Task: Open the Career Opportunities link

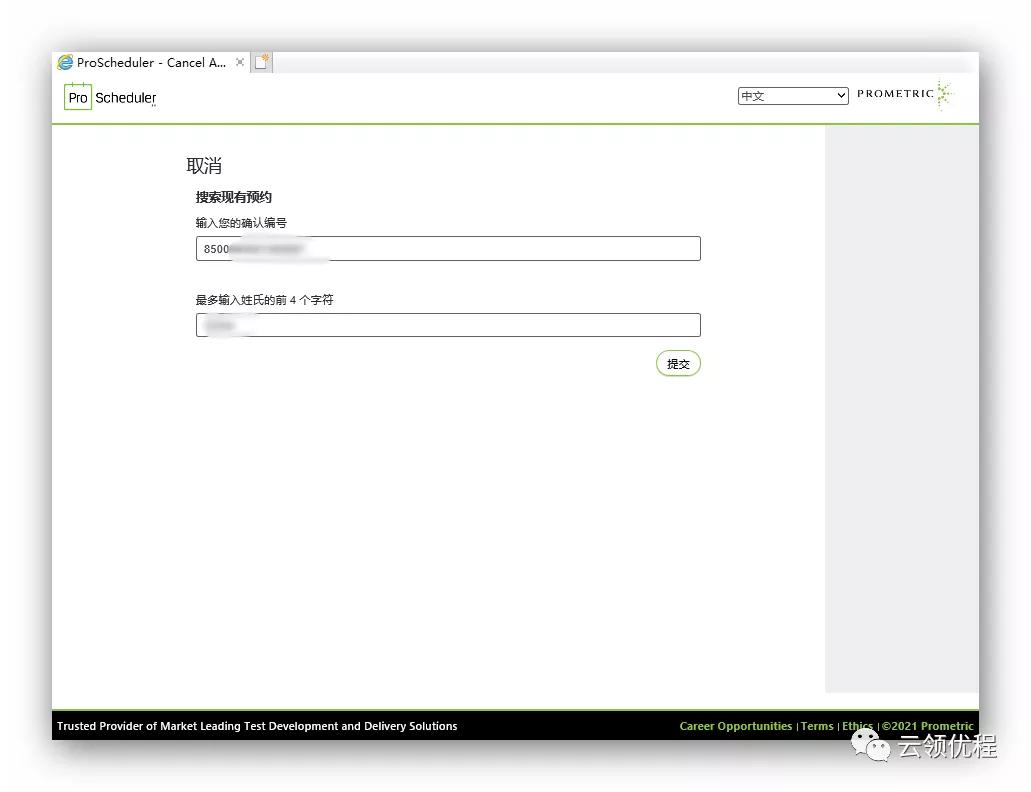Action: coord(735,726)
